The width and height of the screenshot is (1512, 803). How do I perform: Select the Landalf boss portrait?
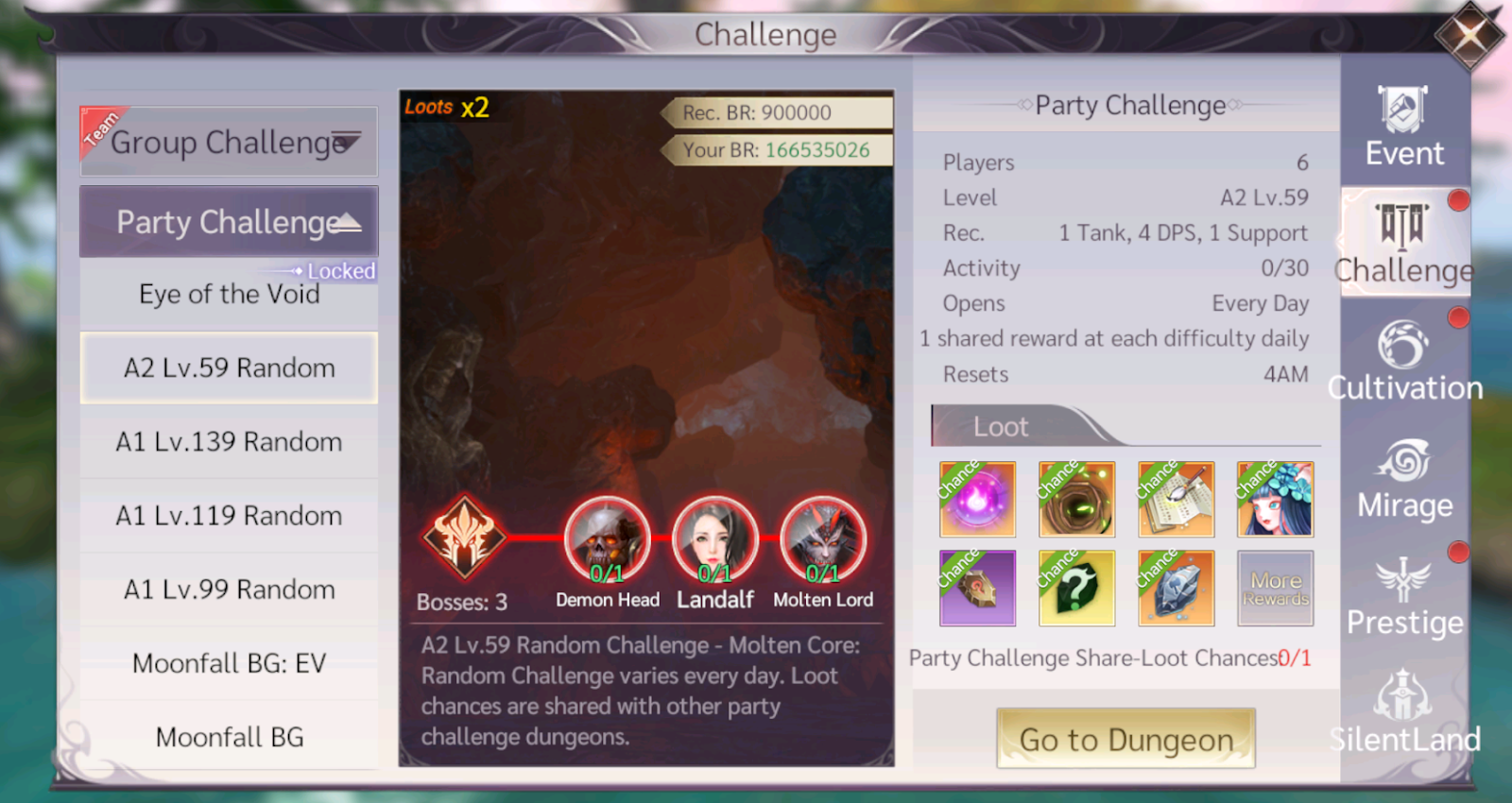(714, 539)
